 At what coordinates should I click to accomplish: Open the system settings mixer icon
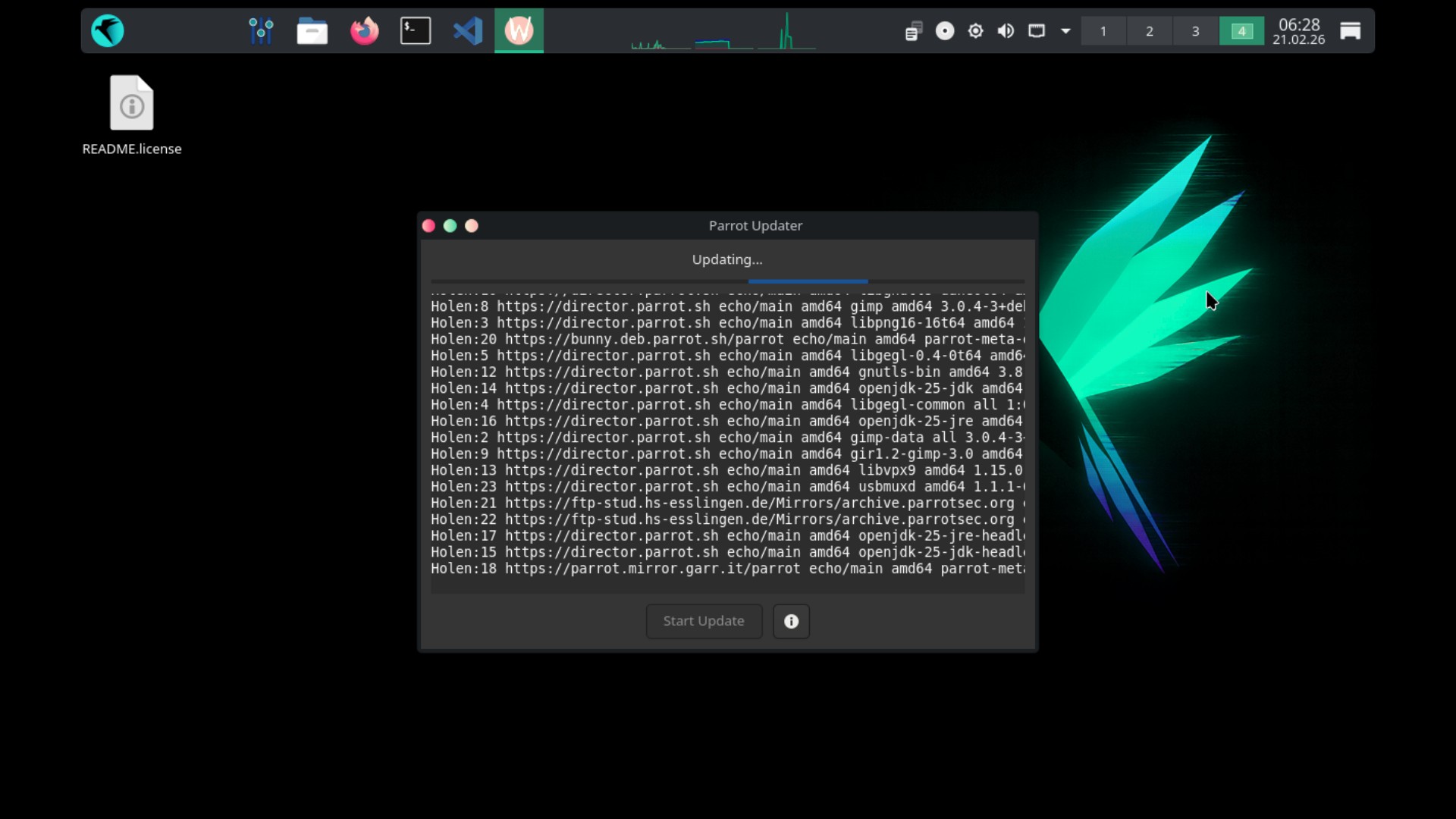(261, 31)
